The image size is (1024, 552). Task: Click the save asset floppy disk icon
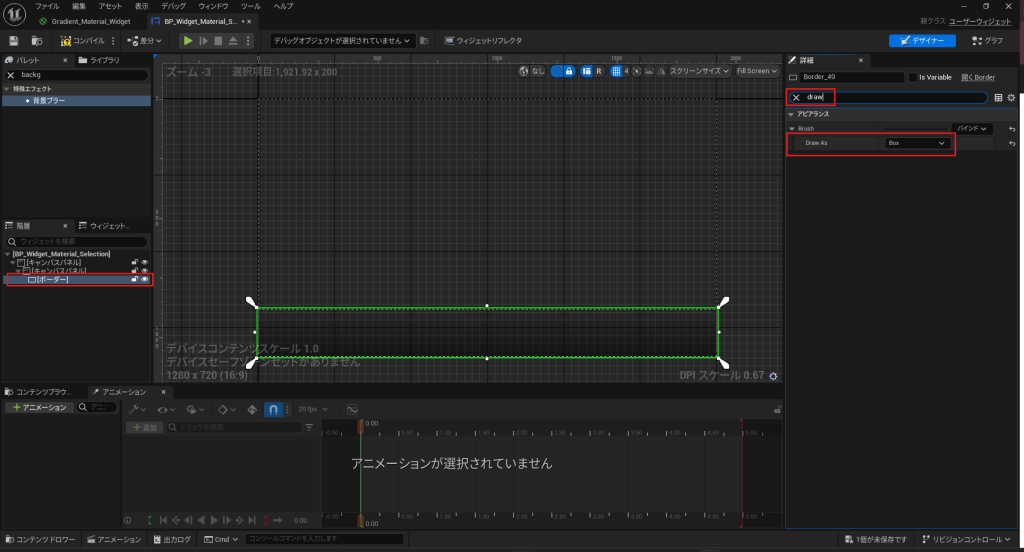[14, 41]
